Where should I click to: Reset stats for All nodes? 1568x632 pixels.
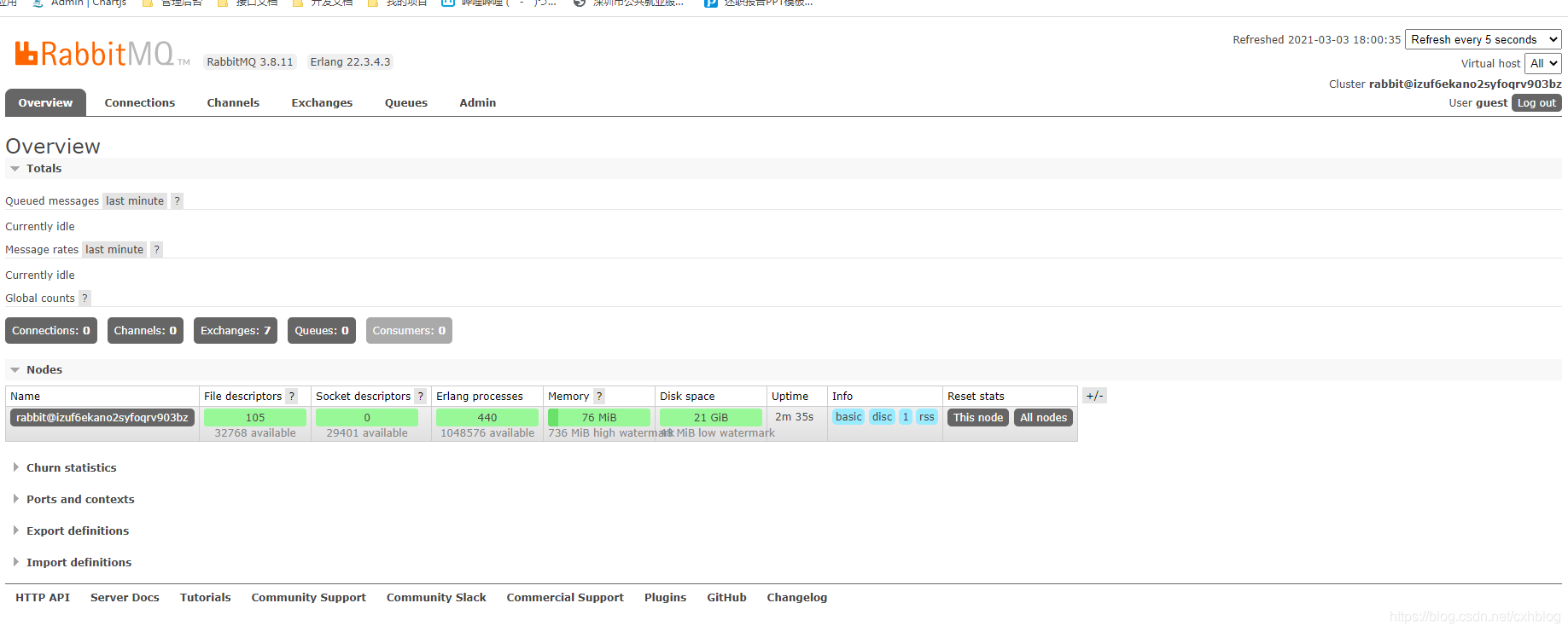pos(1044,418)
